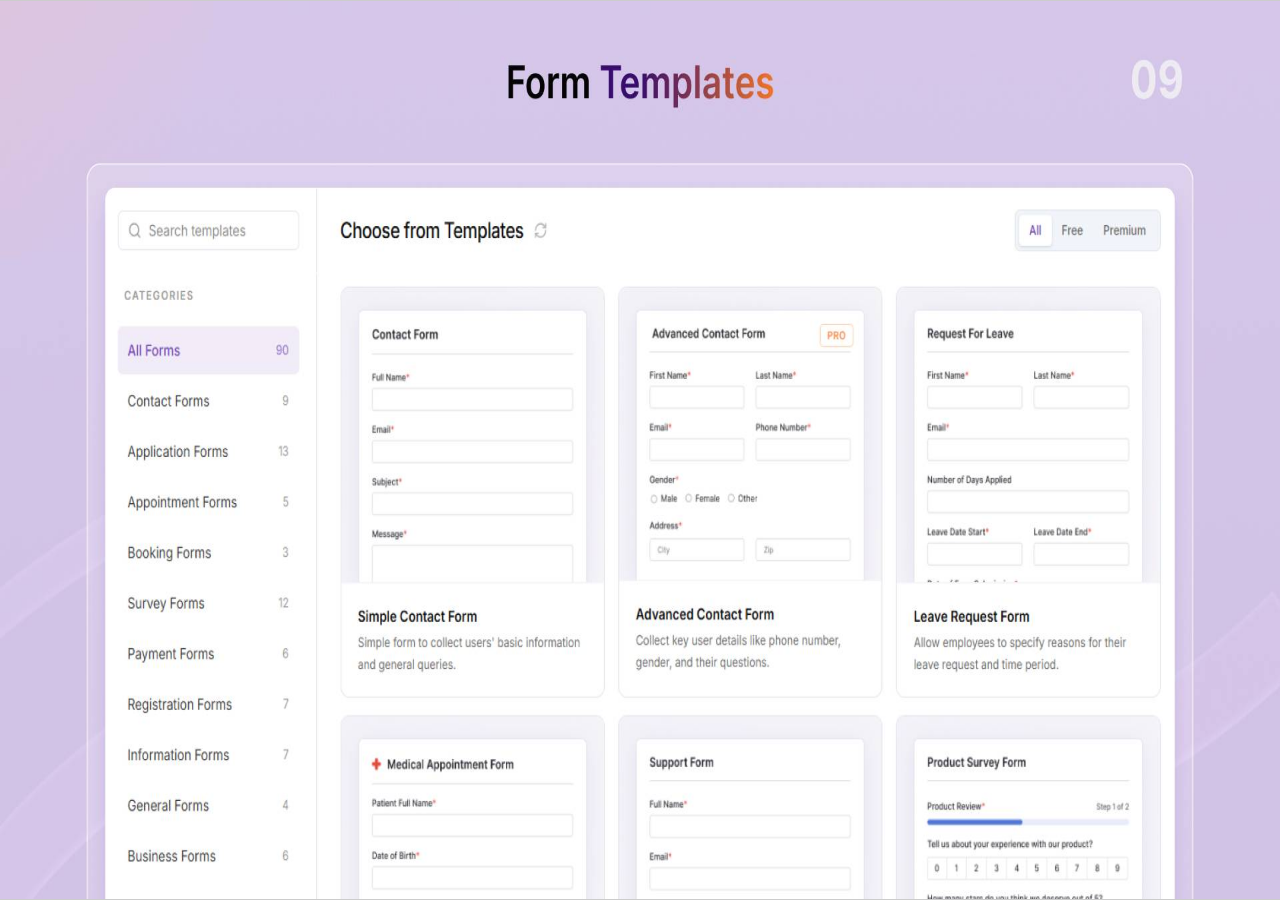This screenshot has height=900, width=1280.
Task: Click the Support Form preview thumbnail
Action: [x=750, y=819]
